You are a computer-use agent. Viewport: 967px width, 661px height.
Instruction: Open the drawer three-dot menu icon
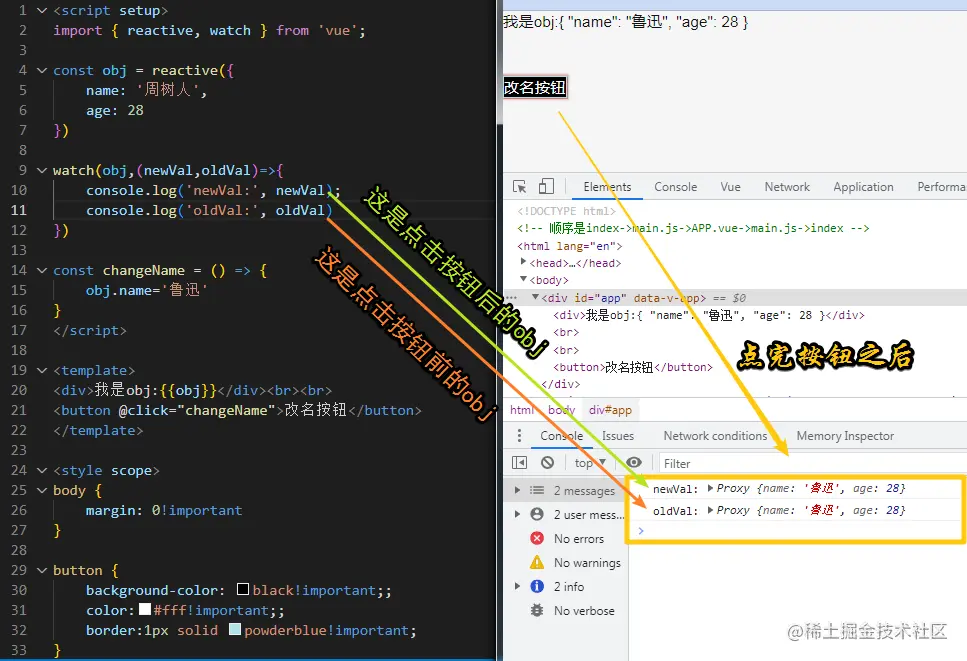tap(519, 436)
